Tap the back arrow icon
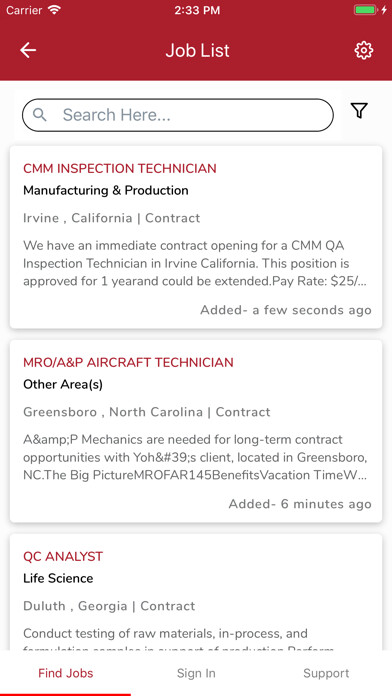 28,50
